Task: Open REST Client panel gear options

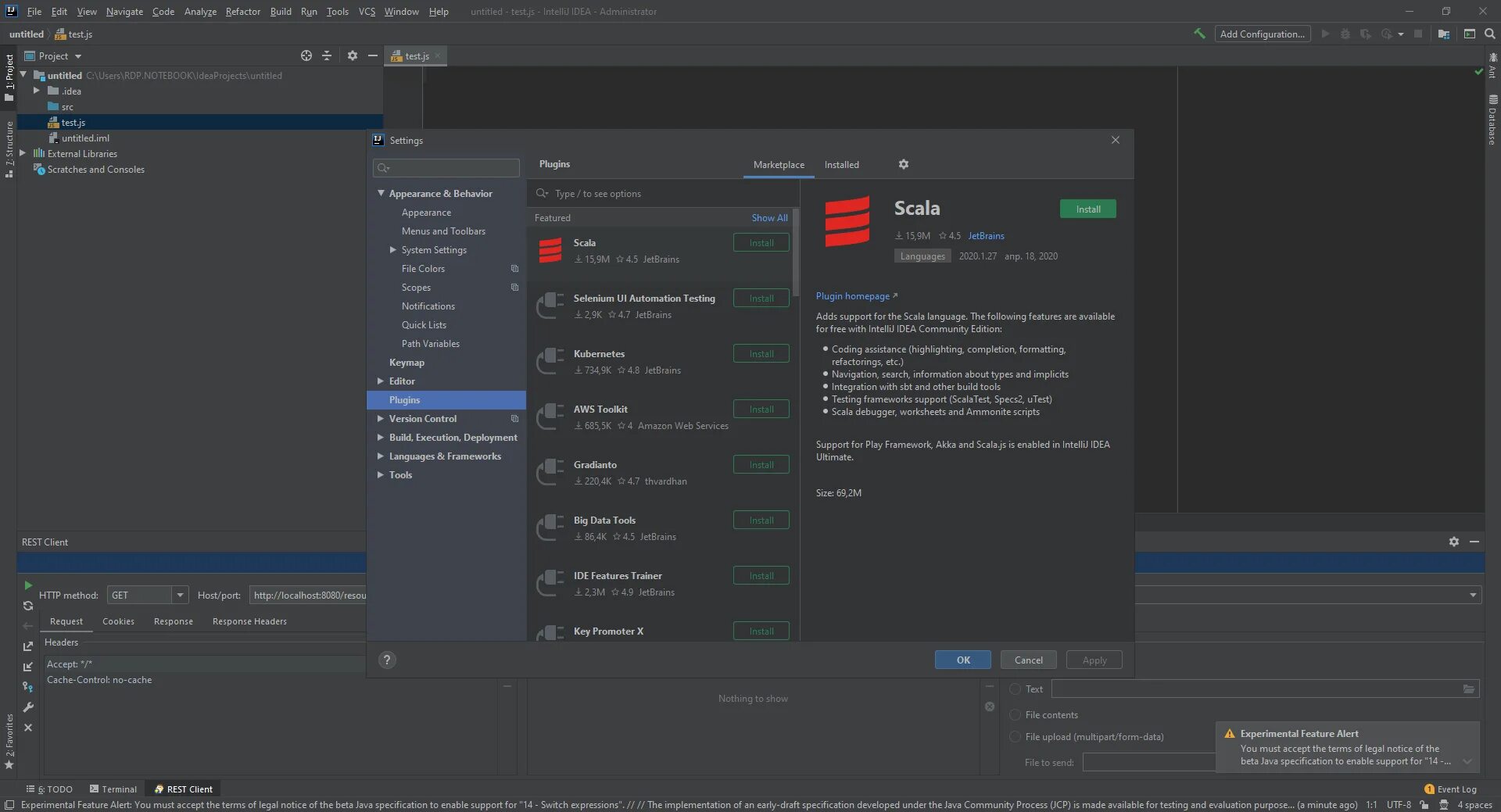Action: click(1453, 542)
